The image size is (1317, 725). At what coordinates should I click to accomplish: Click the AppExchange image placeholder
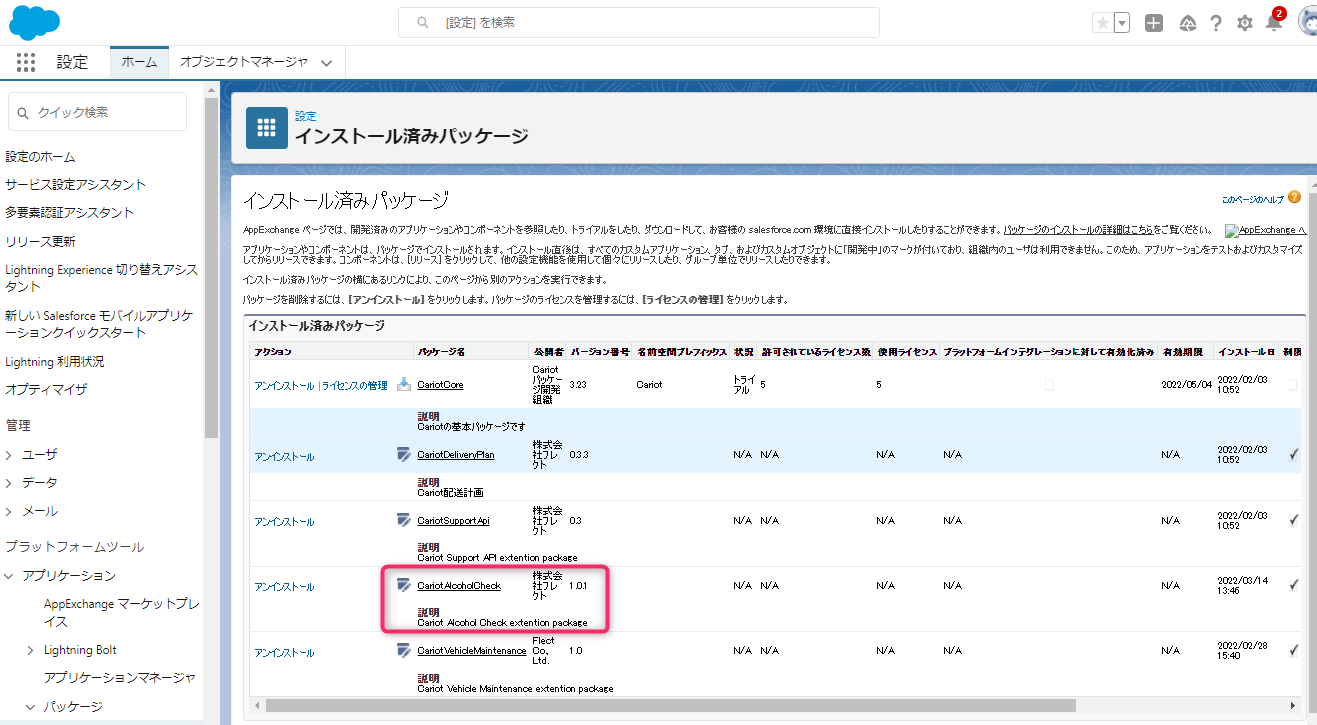(x=1266, y=230)
